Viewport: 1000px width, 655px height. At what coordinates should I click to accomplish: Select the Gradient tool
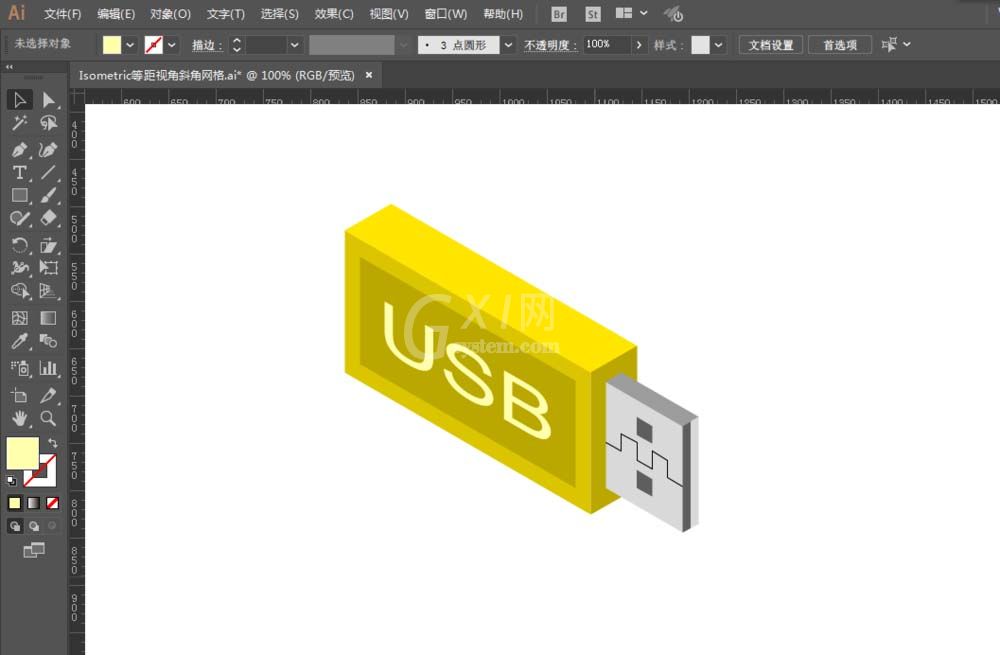[x=48, y=318]
